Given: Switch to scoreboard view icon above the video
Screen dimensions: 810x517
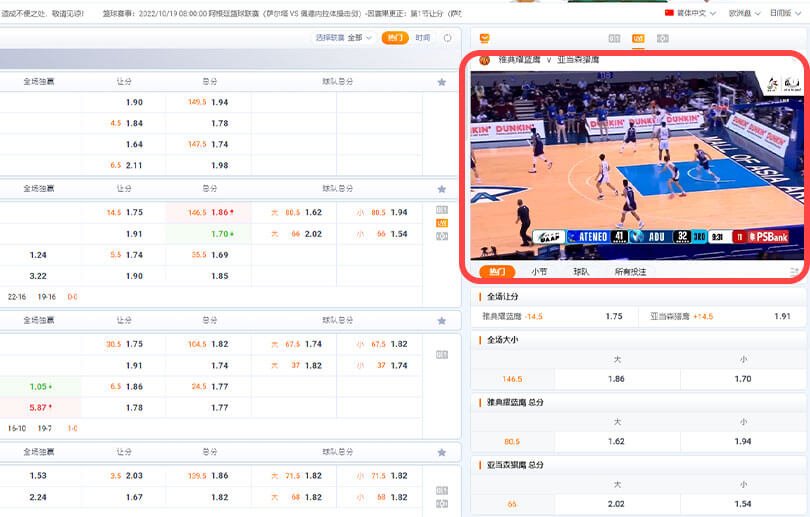Looking at the screenshot, I should click(x=614, y=38).
